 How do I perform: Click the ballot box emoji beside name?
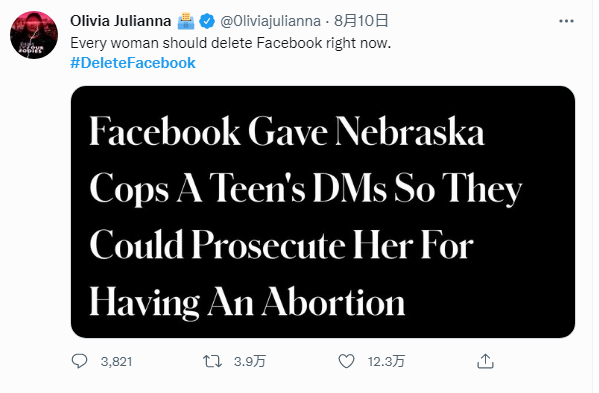tap(186, 21)
